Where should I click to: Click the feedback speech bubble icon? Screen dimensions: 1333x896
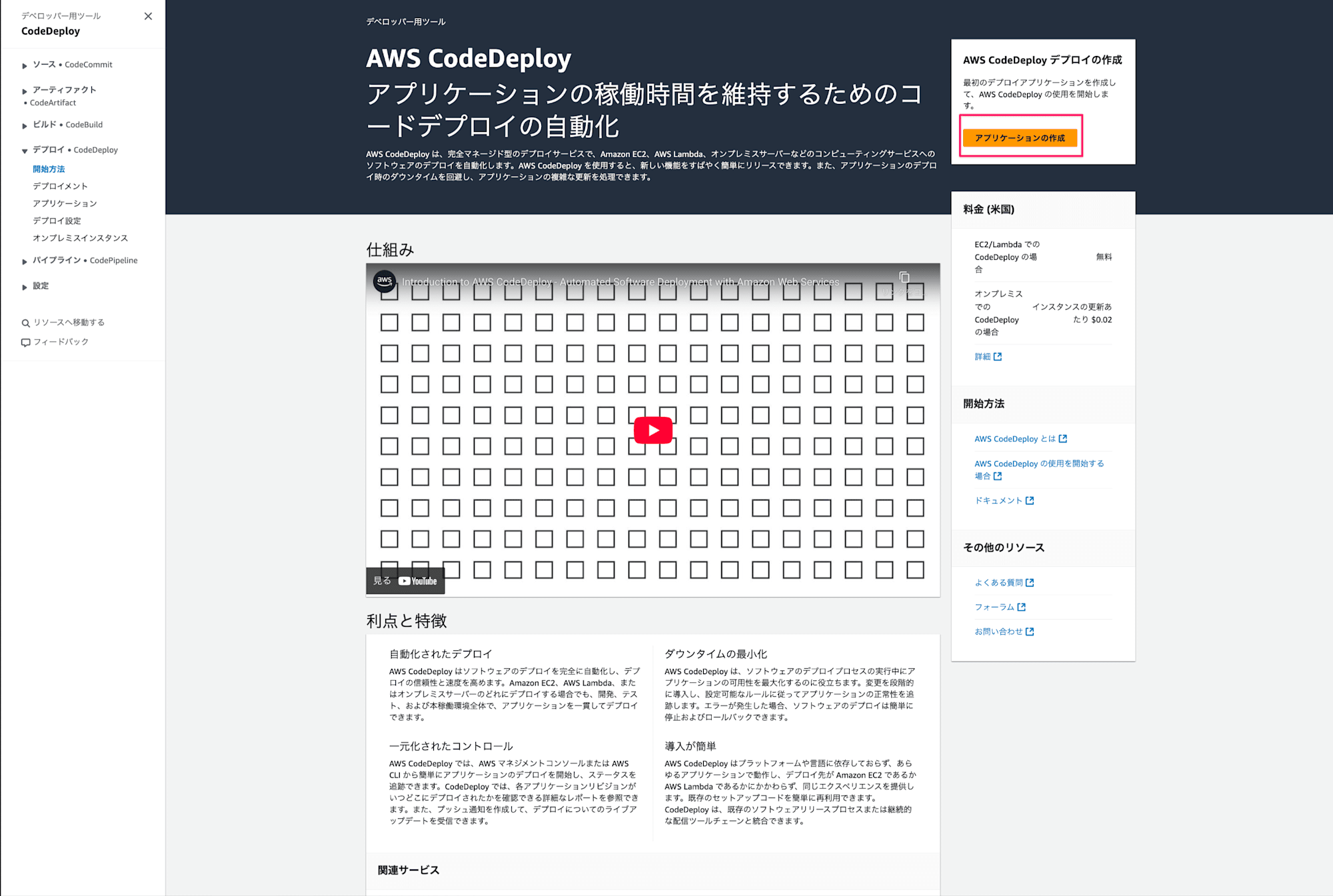click(x=25, y=342)
